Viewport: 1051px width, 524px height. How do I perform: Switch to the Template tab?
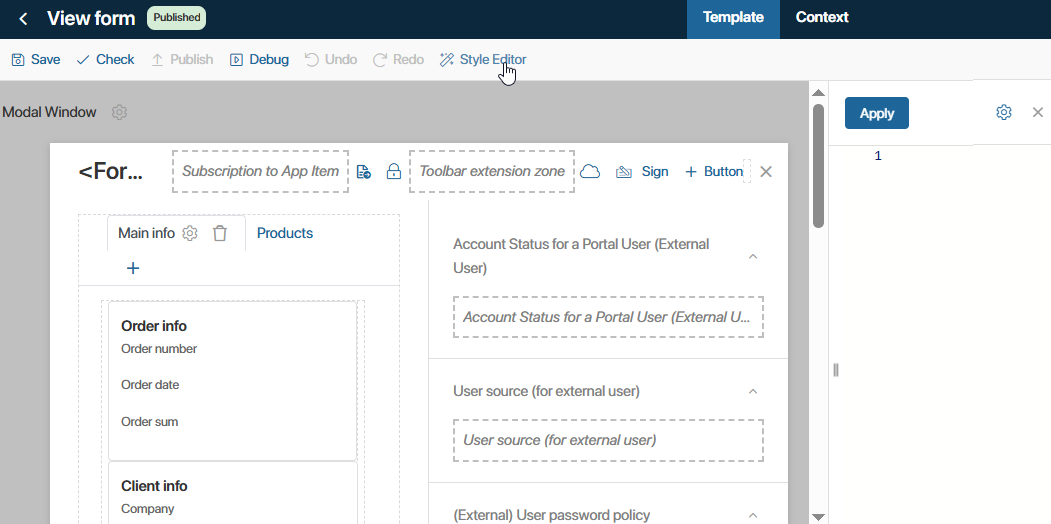[733, 18]
